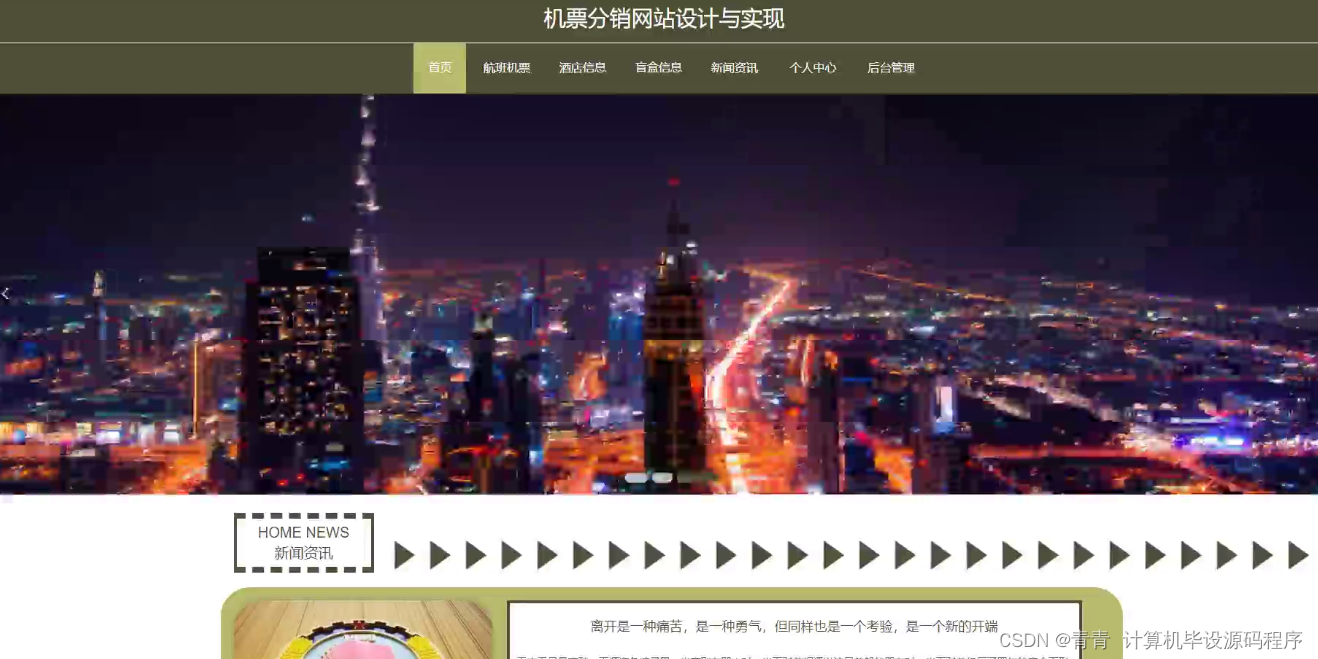Open 新闻资讯 in the navigation bar
This screenshot has width=1318, height=659.
(735, 68)
